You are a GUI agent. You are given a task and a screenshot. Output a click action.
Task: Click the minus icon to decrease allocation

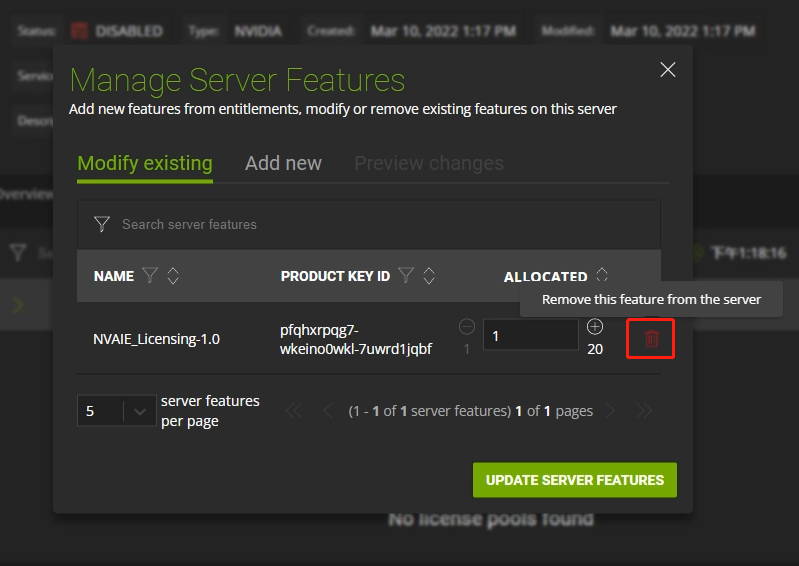pos(467,326)
